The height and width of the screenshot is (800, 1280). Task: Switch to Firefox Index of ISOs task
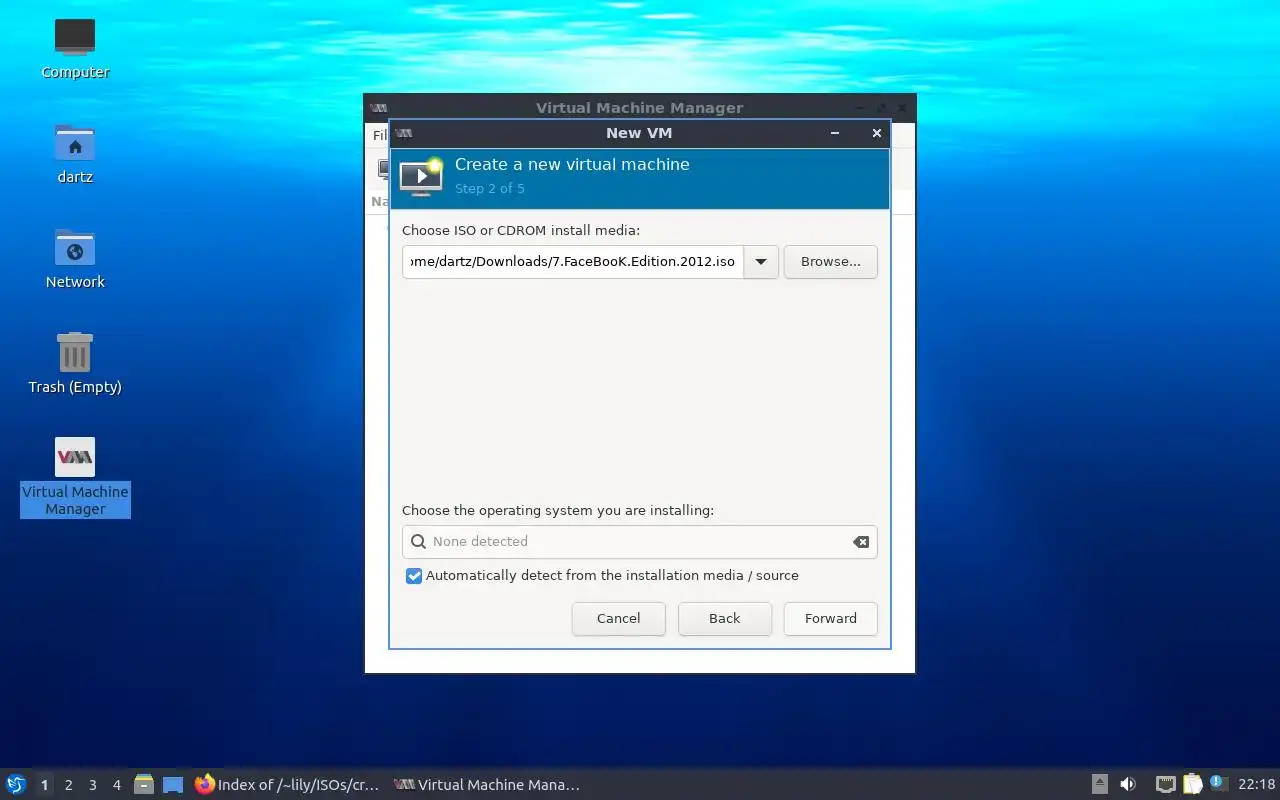pos(288,785)
